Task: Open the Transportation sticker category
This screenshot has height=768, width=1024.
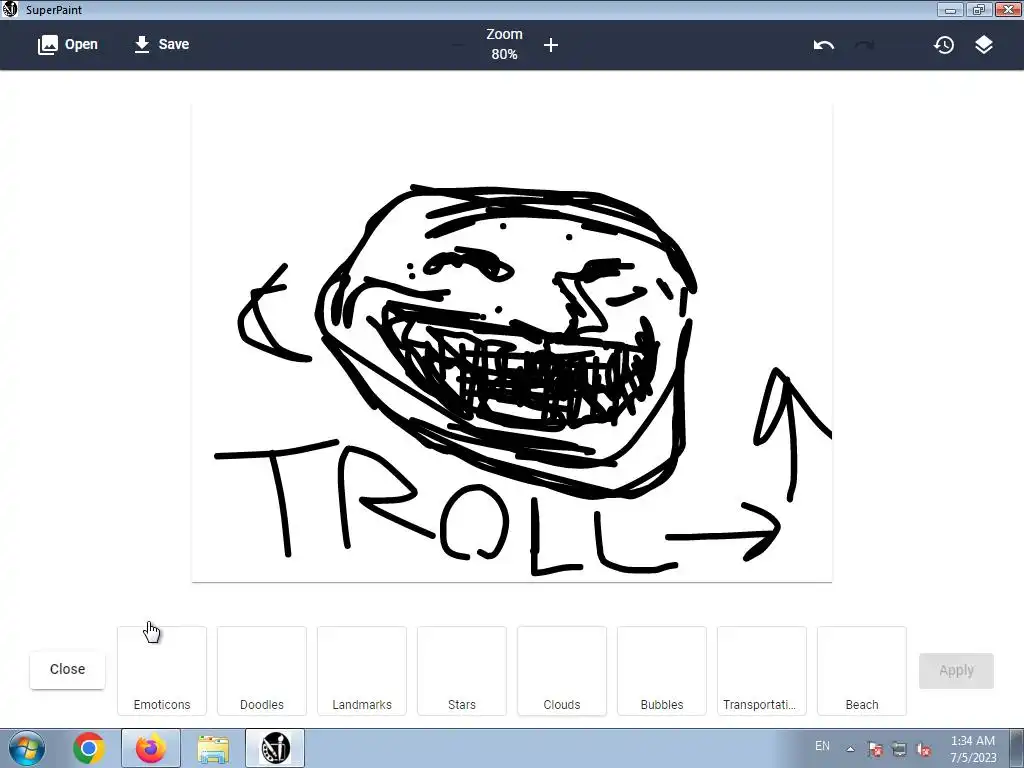Action: [761, 671]
